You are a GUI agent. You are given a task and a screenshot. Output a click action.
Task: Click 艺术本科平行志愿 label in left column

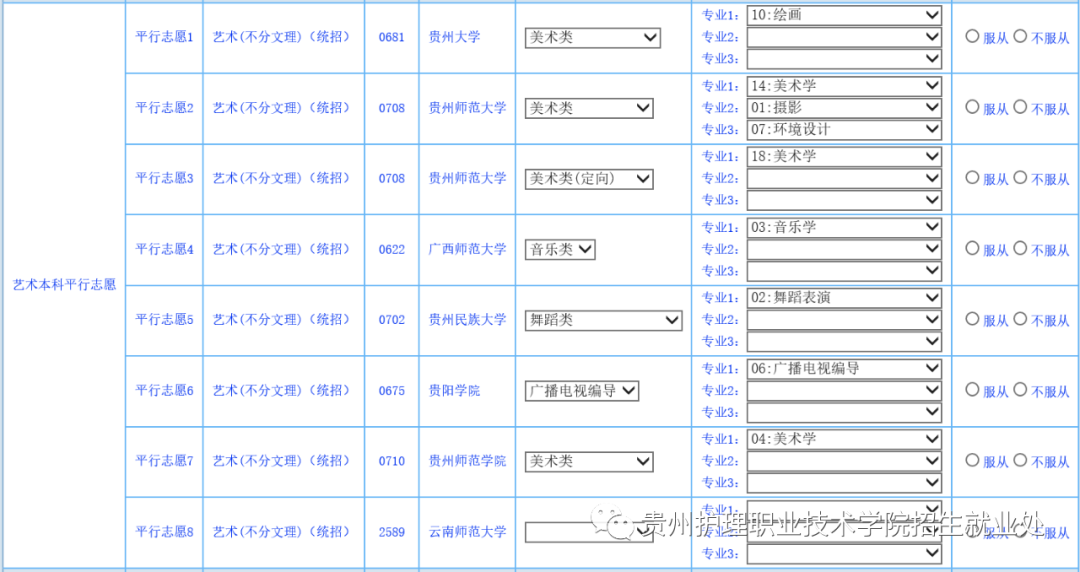pos(64,284)
